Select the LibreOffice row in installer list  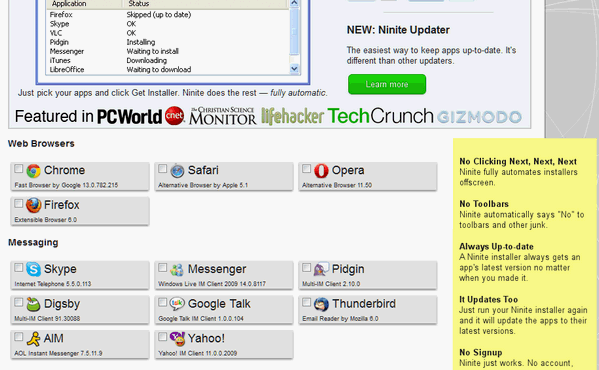tap(168, 69)
